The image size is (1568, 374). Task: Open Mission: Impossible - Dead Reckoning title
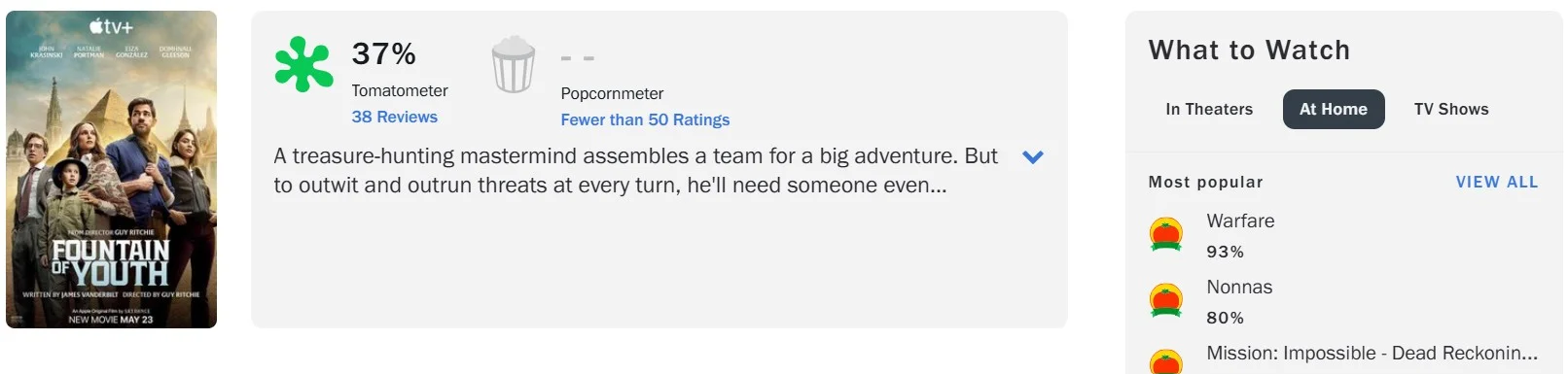tap(1372, 353)
